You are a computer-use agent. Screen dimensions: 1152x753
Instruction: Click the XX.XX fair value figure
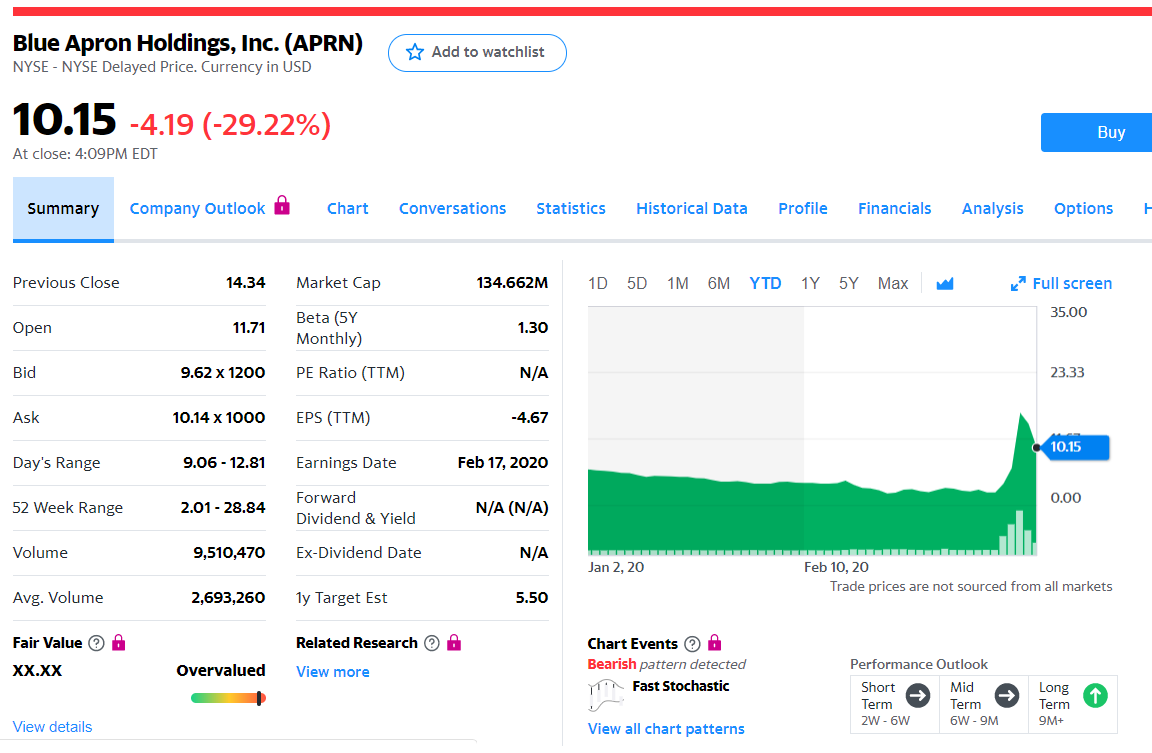(x=37, y=671)
